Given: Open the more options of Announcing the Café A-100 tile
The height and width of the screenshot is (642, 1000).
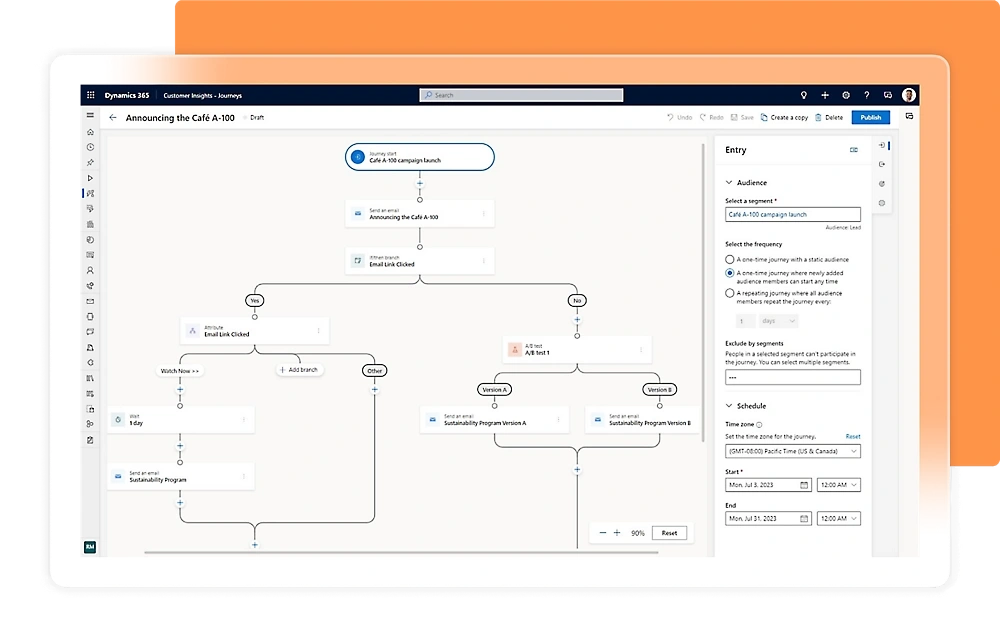Looking at the screenshot, I should tap(483, 214).
